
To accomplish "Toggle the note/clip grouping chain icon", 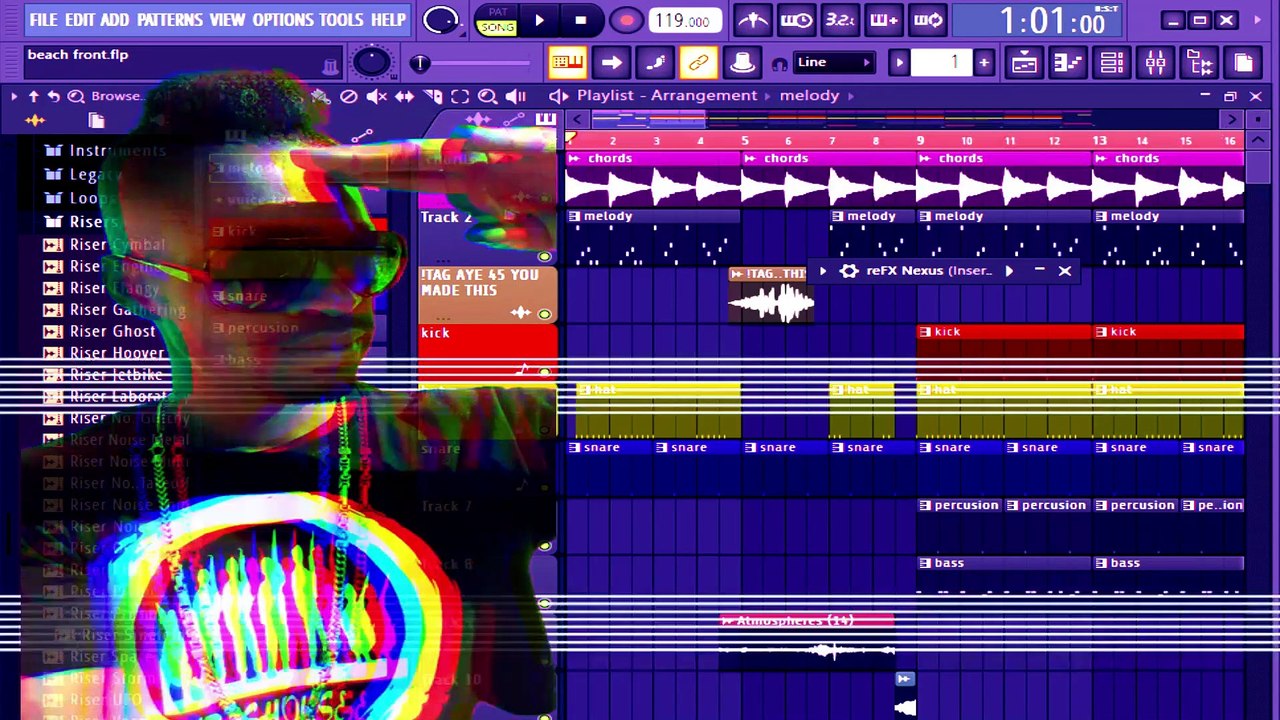I will (x=698, y=63).
